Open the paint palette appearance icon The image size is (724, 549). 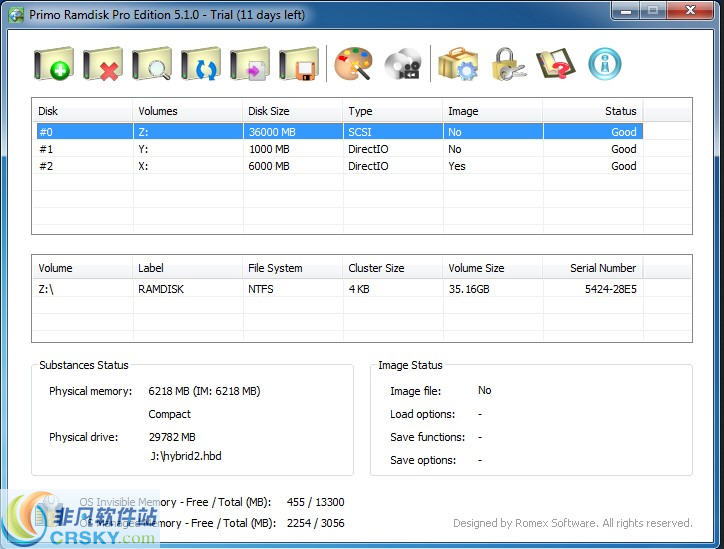(x=353, y=64)
